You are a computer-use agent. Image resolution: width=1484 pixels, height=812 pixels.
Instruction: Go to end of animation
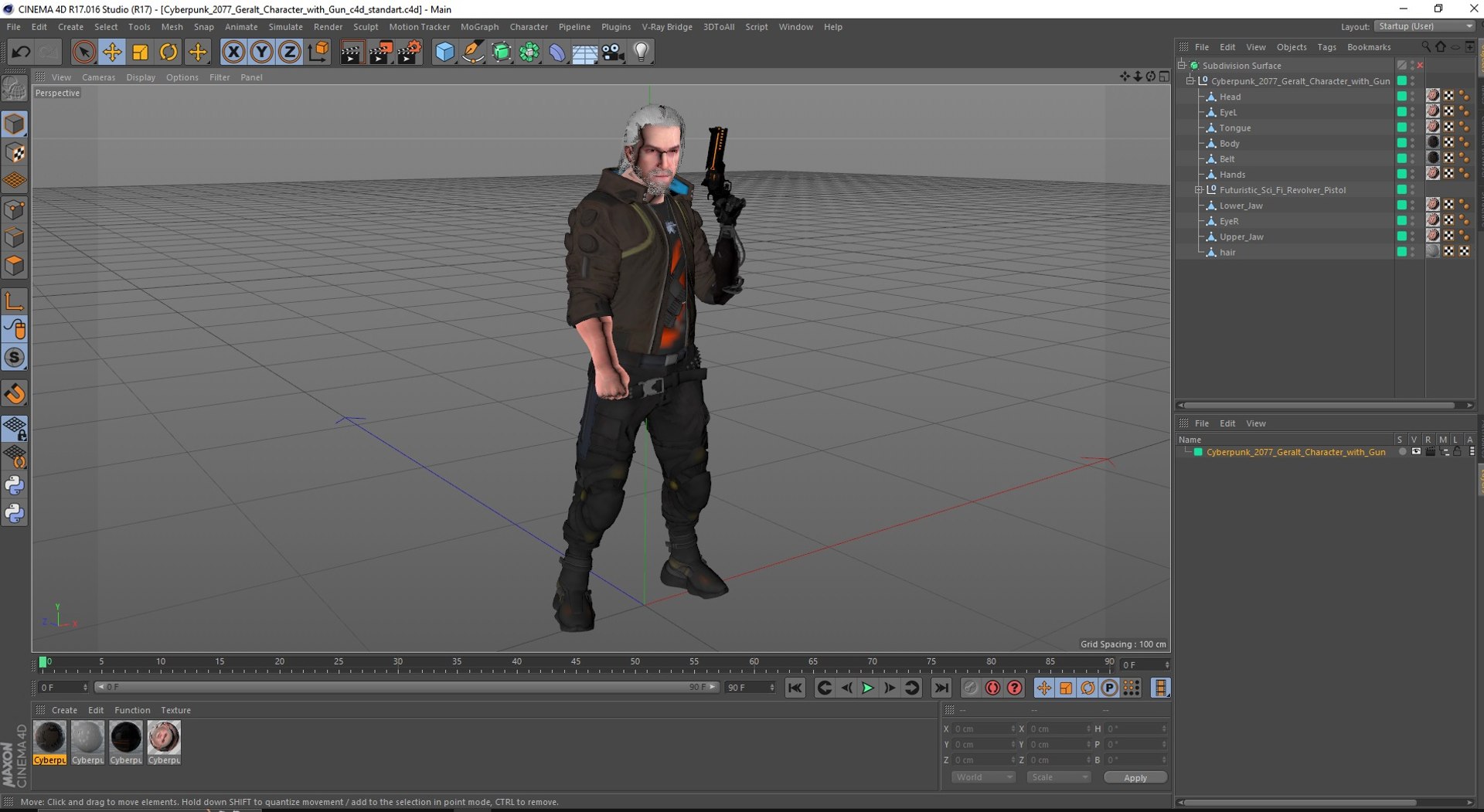click(x=941, y=688)
